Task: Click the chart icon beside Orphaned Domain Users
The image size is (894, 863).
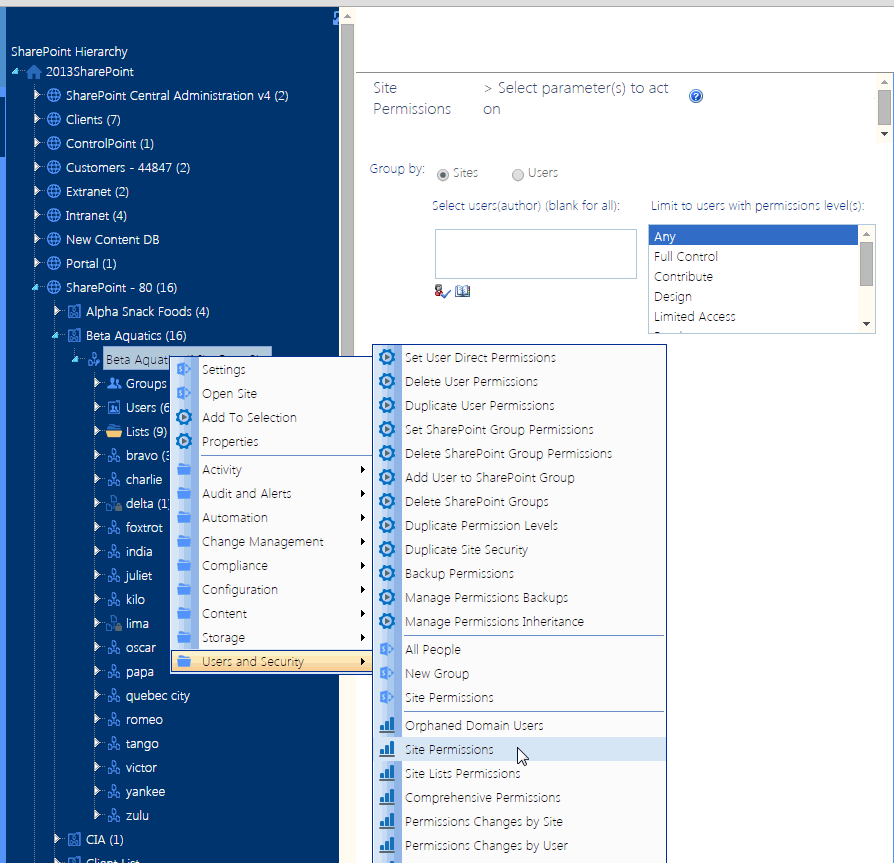Action: (387, 725)
